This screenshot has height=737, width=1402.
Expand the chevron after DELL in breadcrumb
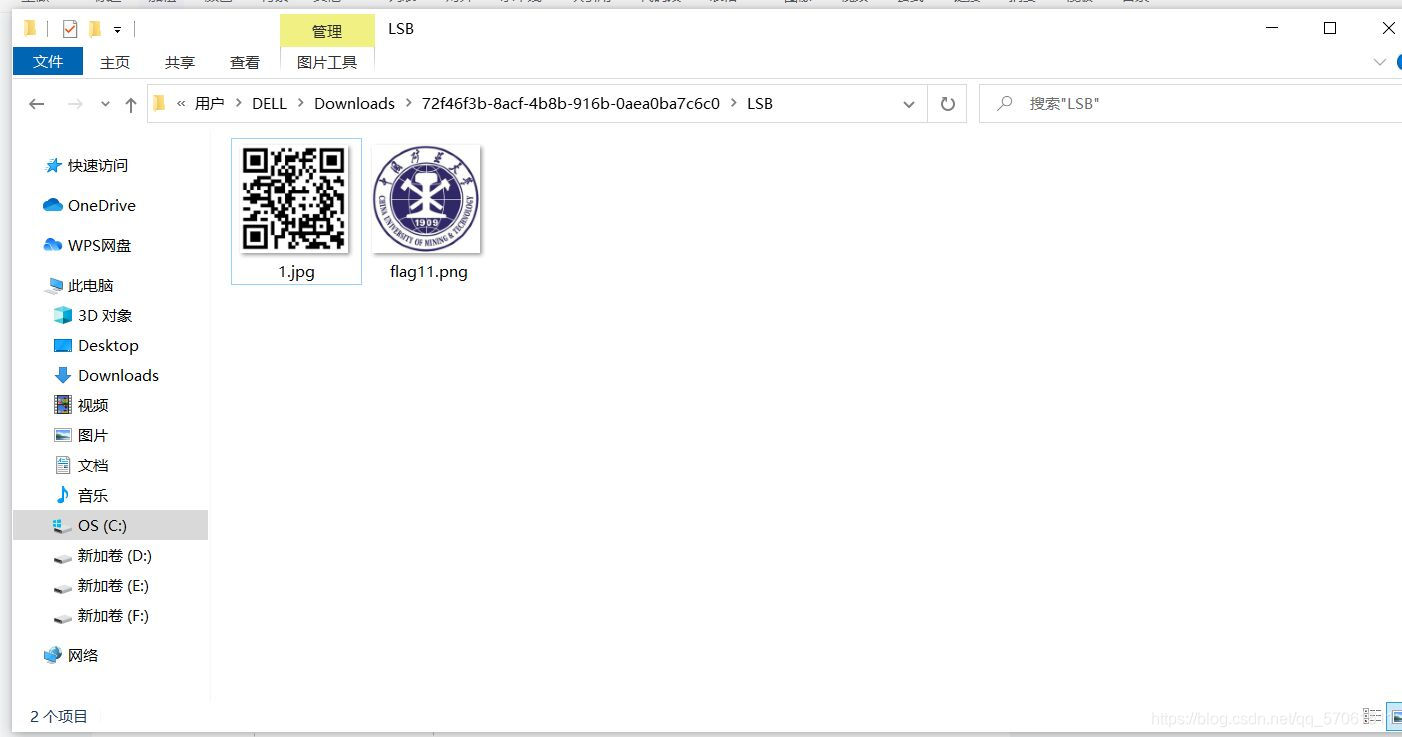301,103
